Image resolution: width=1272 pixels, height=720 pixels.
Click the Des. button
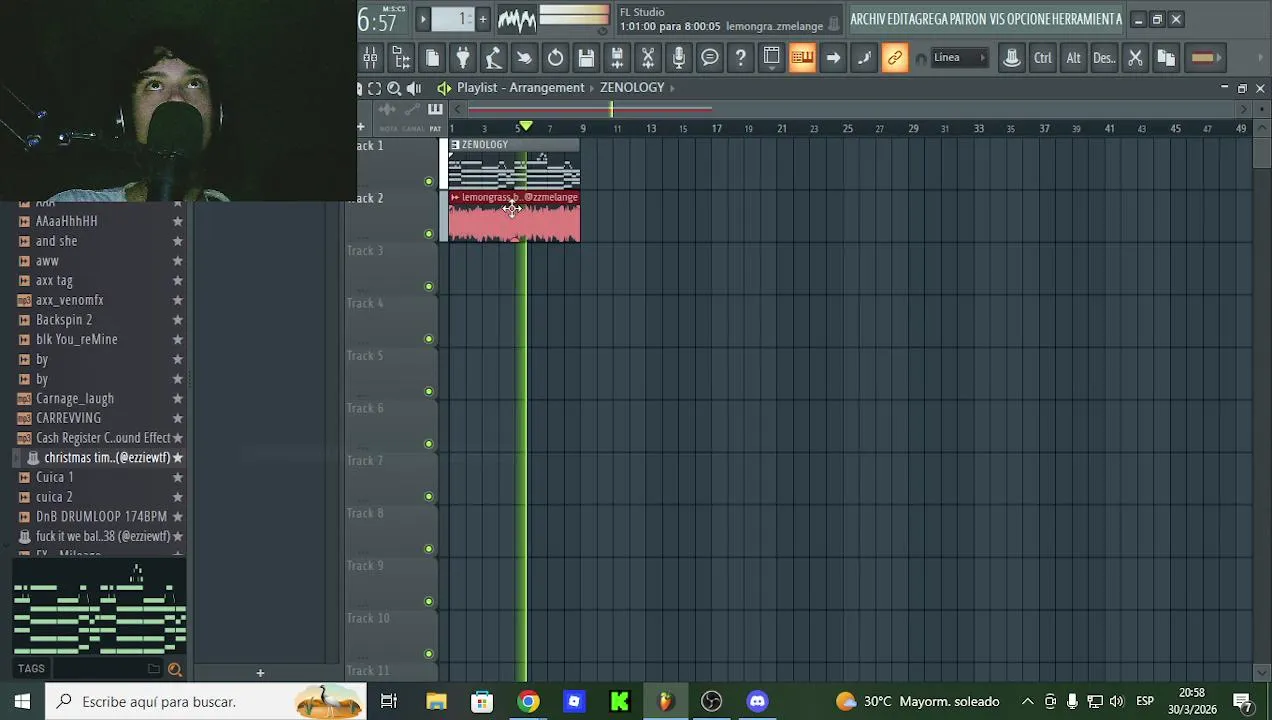[1104, 58]
